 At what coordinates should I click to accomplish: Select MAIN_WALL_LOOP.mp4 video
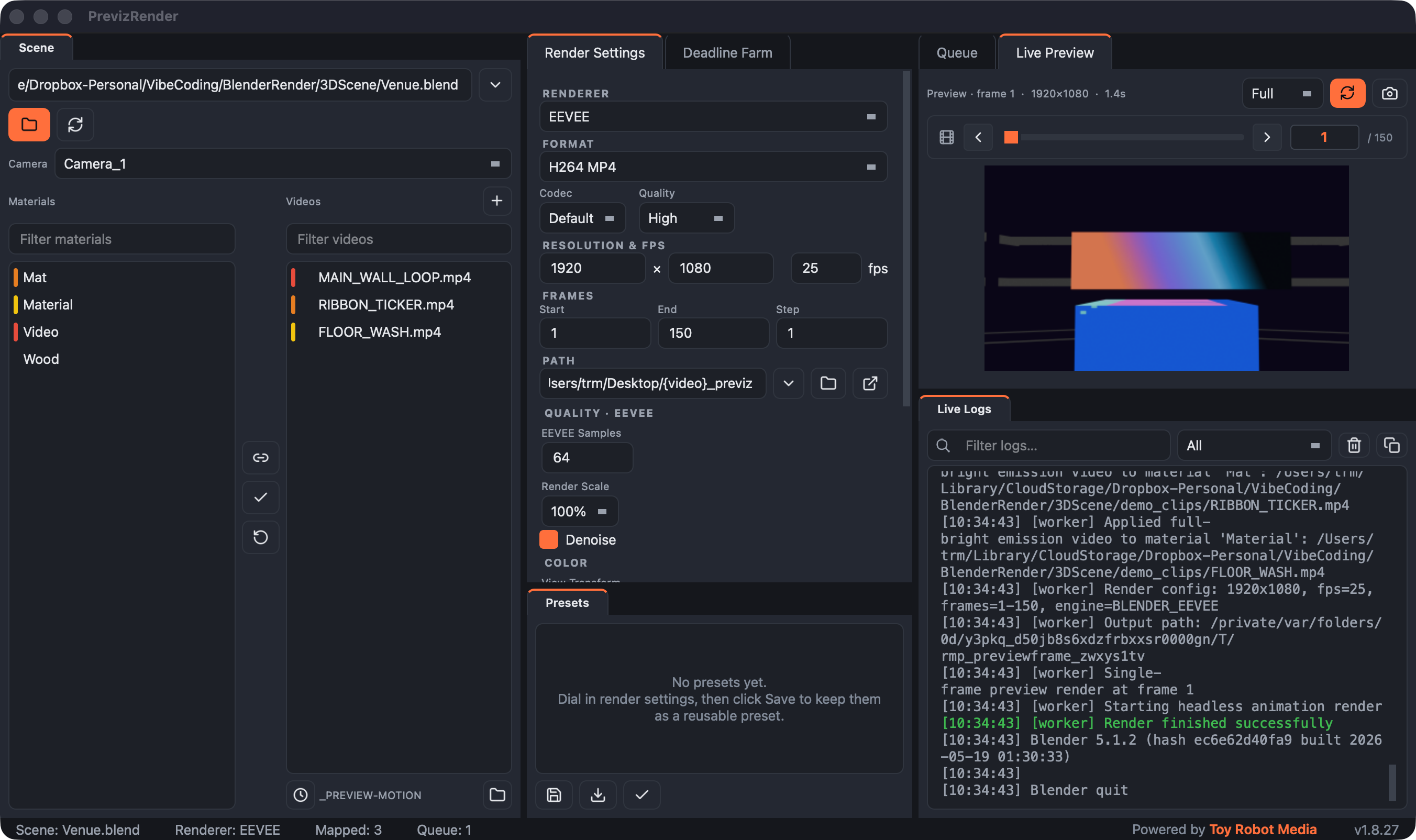click(399, 278)
